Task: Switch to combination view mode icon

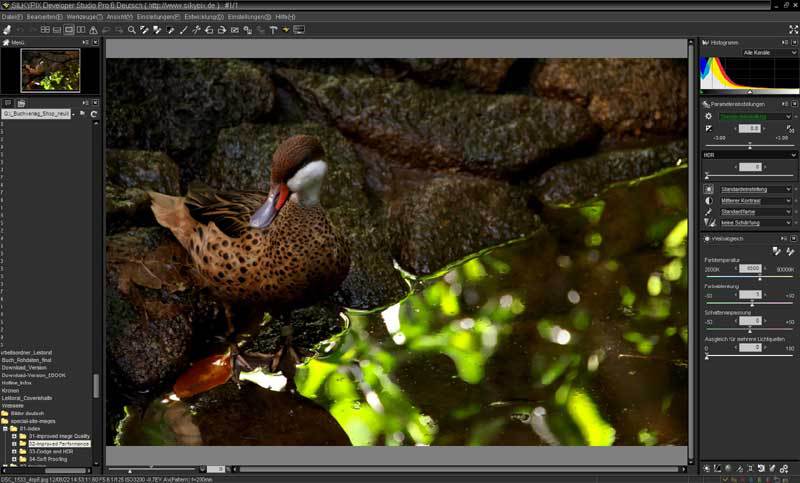Action: click(57, 30)
